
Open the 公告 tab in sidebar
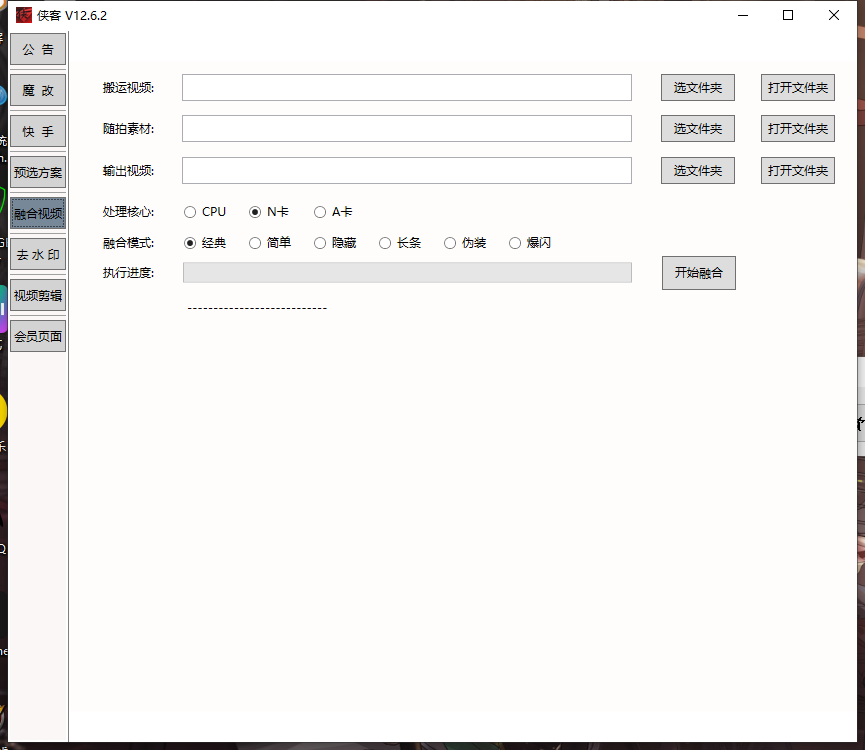point(38,49)
